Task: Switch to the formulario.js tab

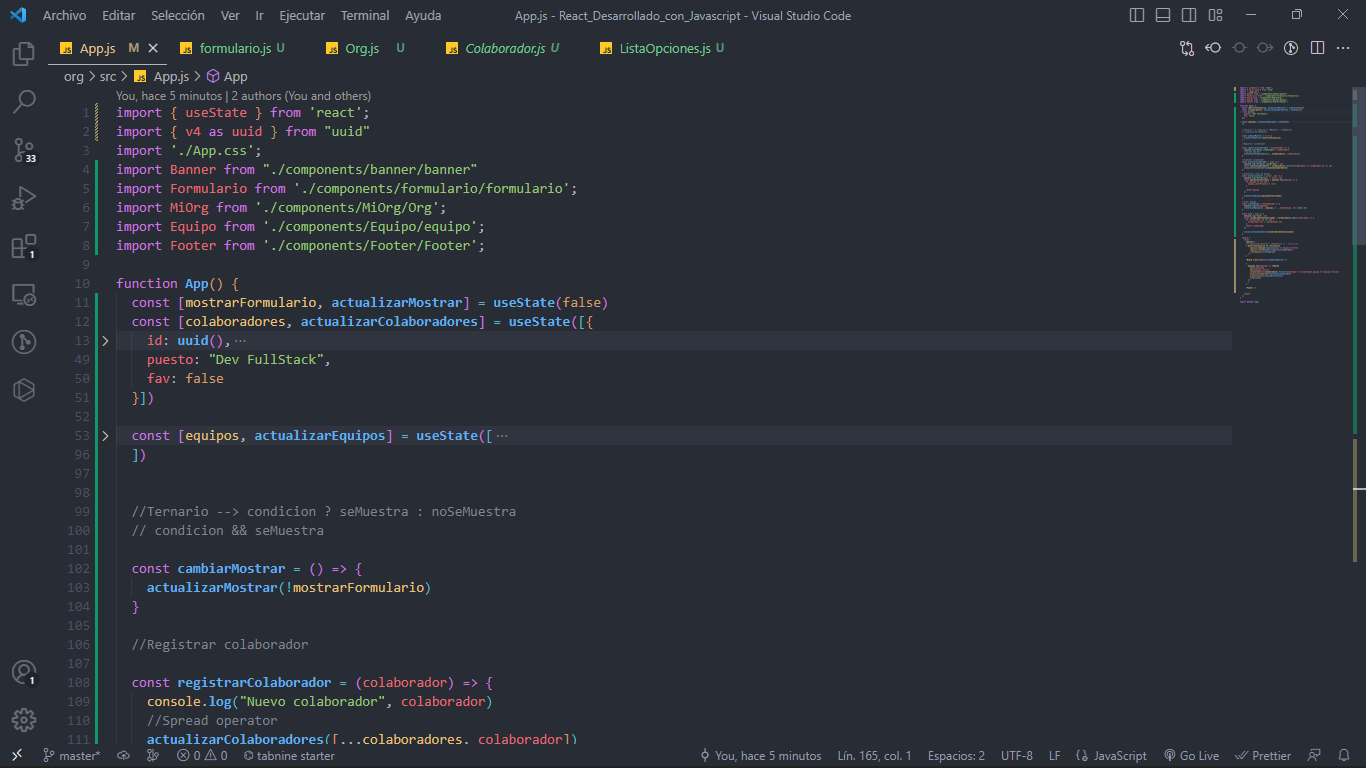Action: (234, 48)
